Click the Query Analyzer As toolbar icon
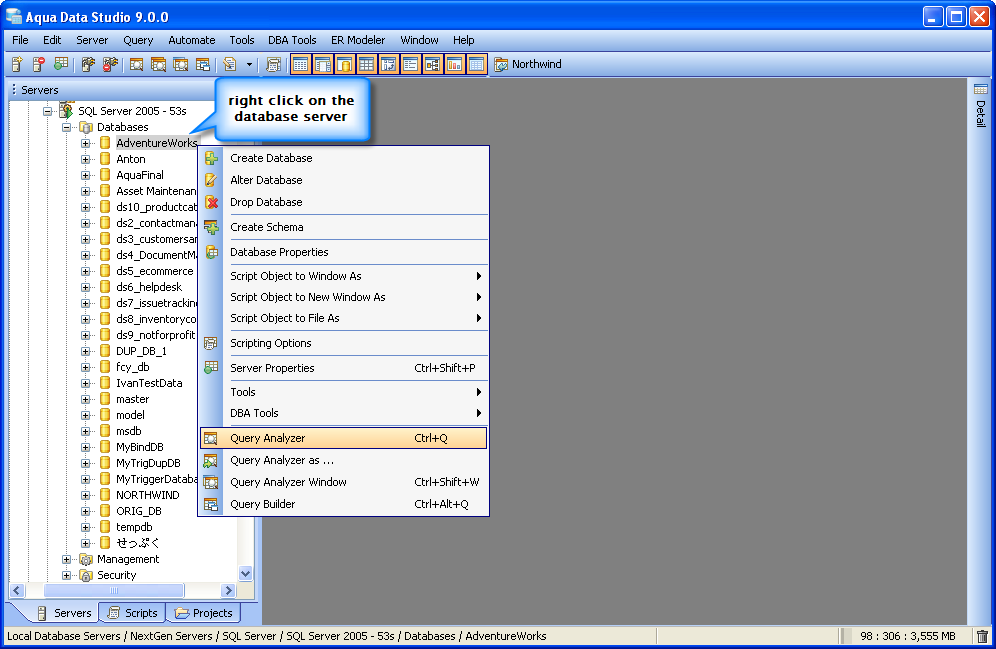996x649 pixels. point(158,64)
